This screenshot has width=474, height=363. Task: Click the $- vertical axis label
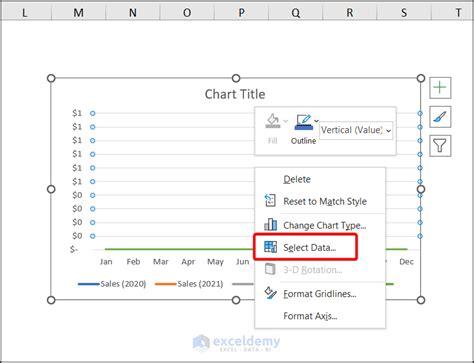tap(74, 249)
